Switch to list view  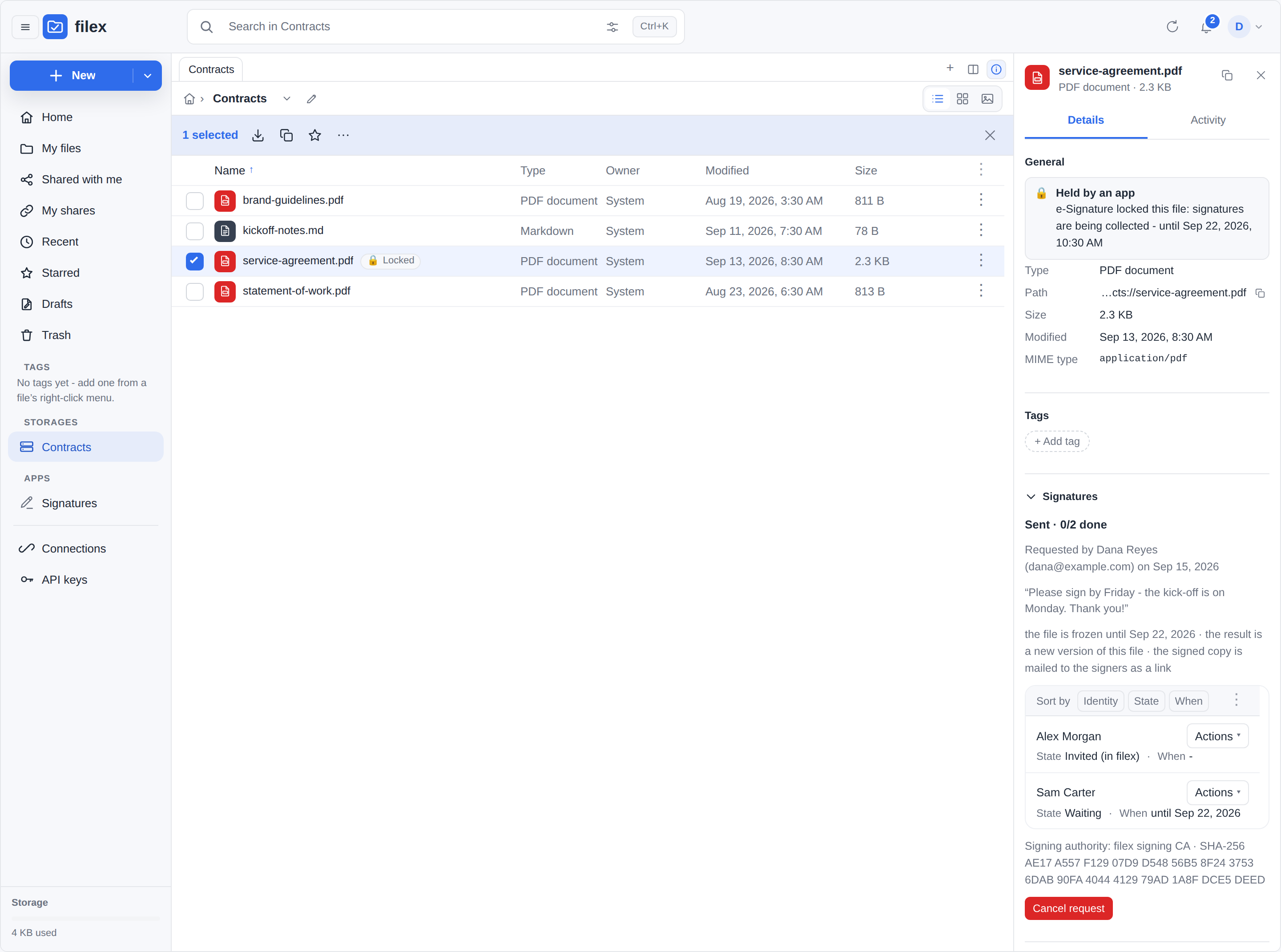[x=938, y=99]
